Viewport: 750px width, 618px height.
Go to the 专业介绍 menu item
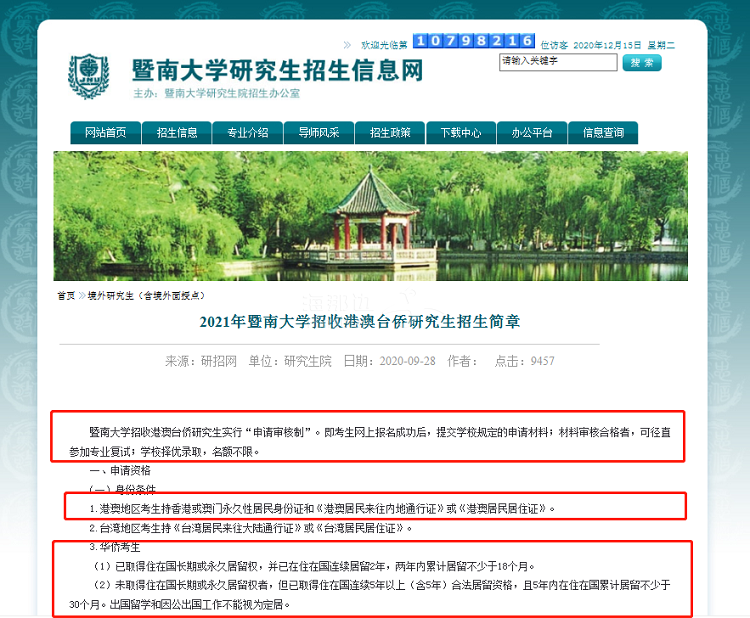click(247, 133)
